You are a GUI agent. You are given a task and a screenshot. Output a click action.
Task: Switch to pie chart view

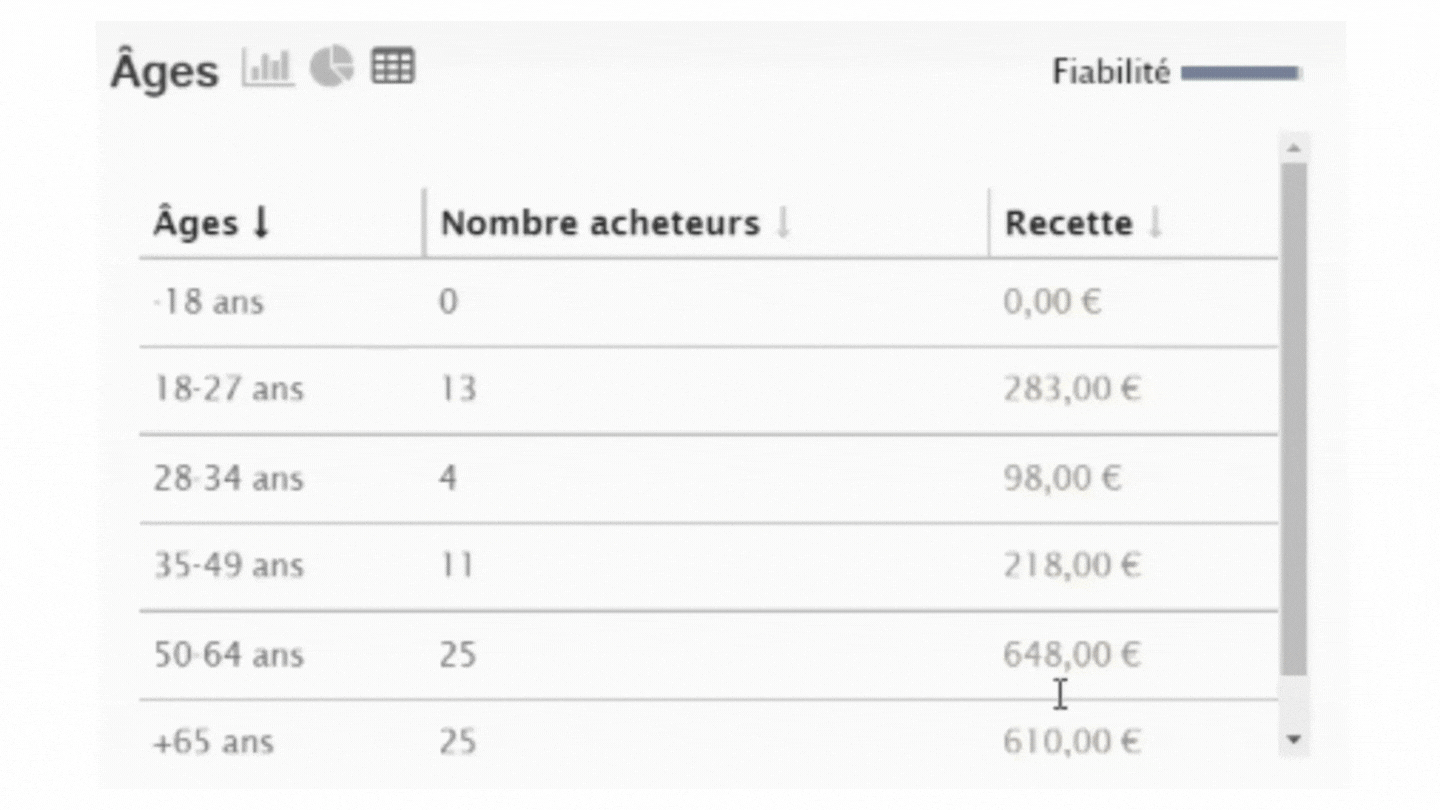tap(332, 67)
